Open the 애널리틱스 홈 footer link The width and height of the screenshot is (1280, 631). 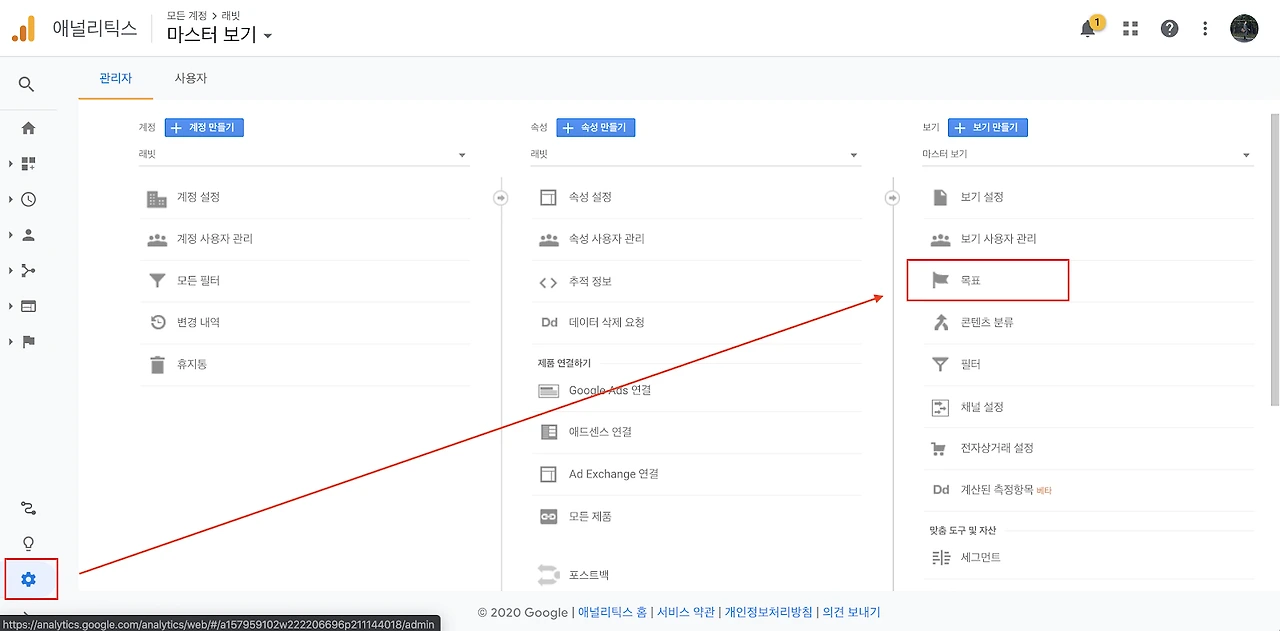pos(612,612)
